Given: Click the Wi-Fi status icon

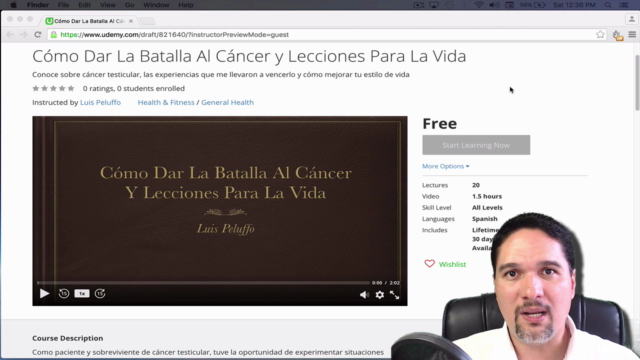Looking at the screenshot, I should tap(479, 5).
